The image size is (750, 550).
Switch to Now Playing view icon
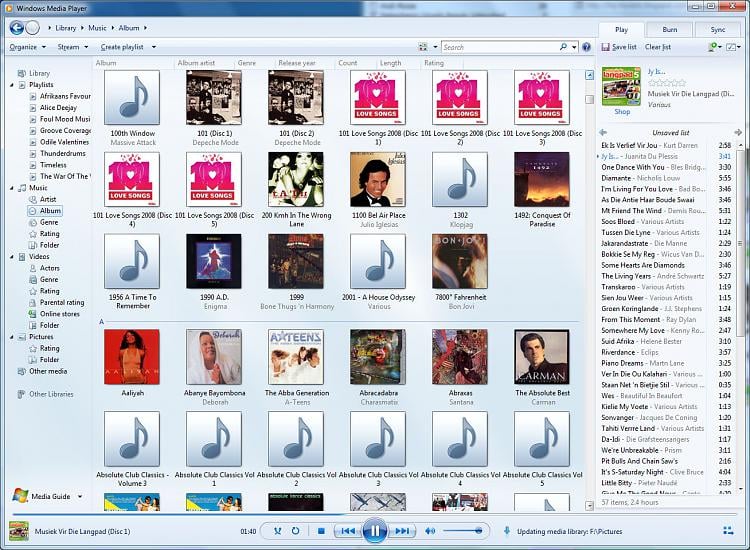pos(728,530)
